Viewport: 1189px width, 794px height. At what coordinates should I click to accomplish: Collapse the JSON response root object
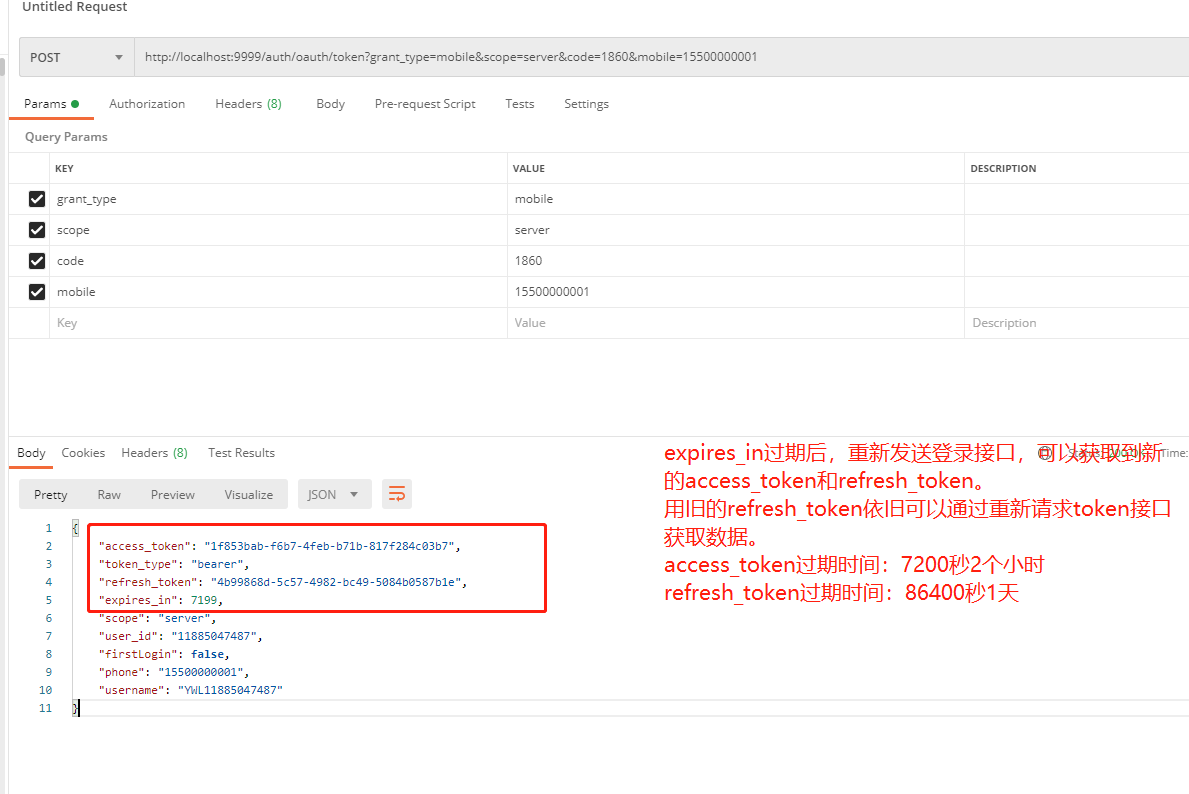point(77,527)
